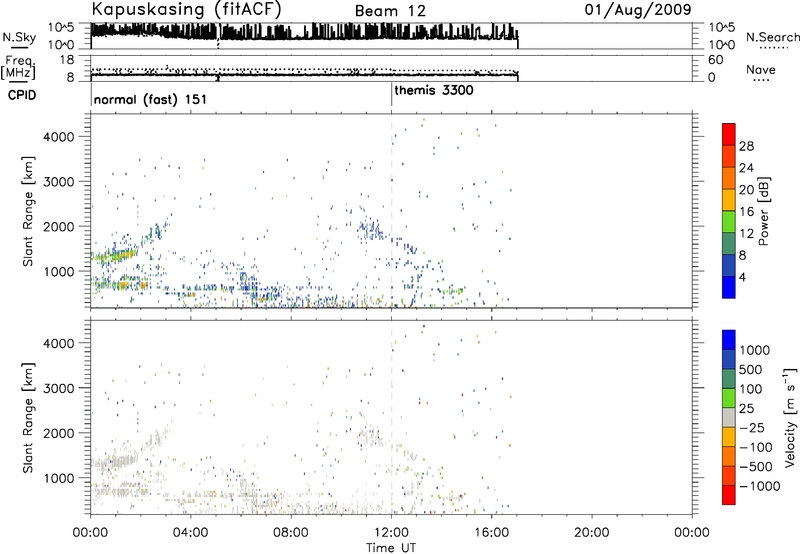Screen dimensions: 800x554
Task: Click the "CPID" label
Action: coord(22,95)
